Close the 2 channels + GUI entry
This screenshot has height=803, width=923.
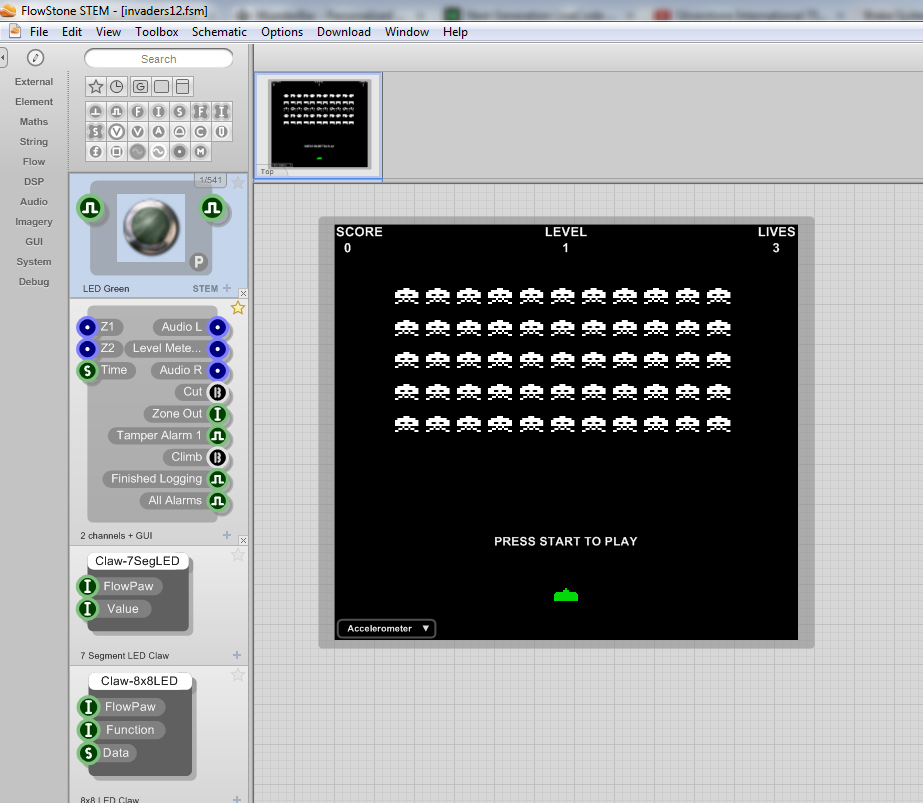click(x=243, y=540)
